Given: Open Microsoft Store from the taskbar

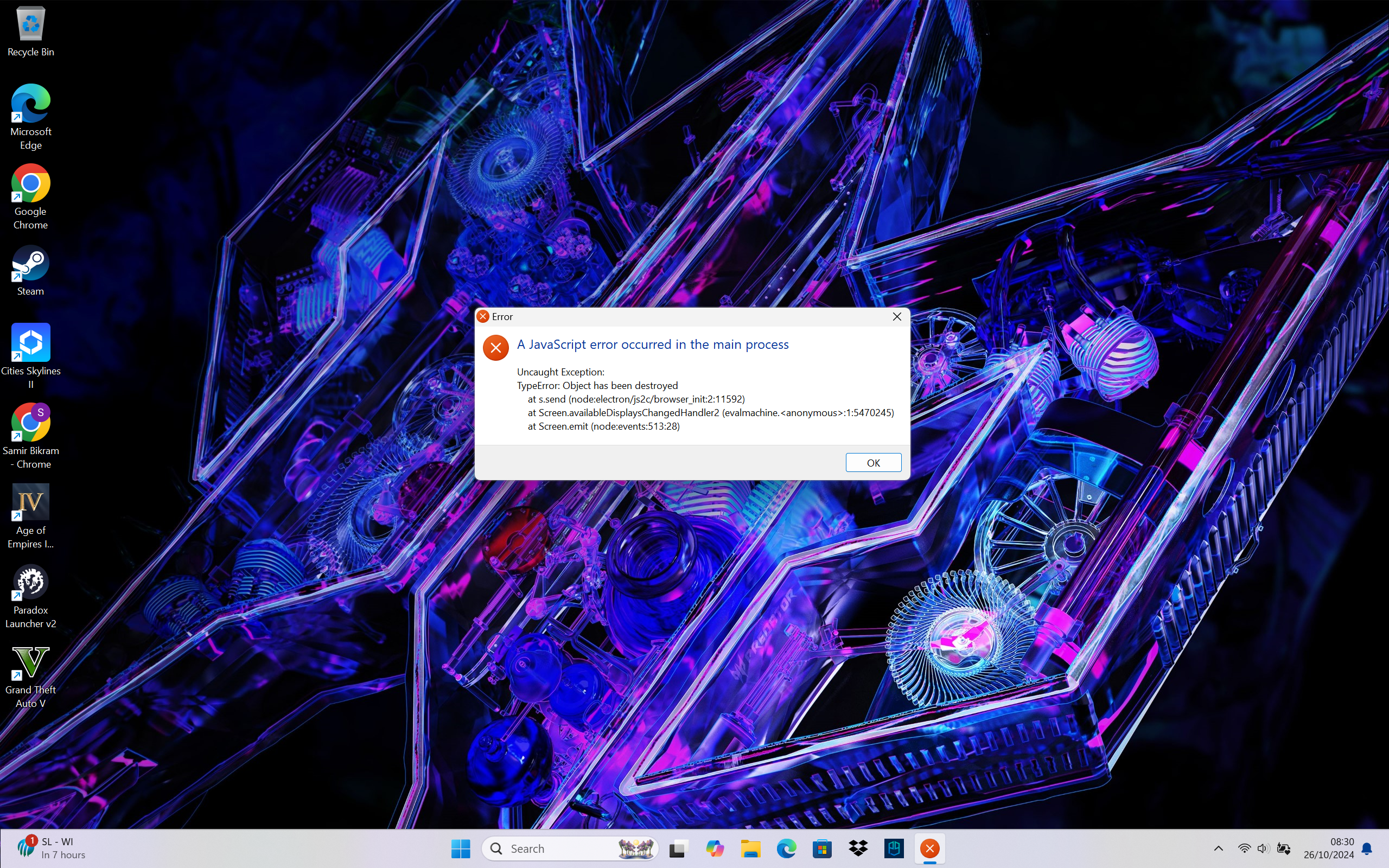Looking at the screenshot, I should [x=822, y=848].
